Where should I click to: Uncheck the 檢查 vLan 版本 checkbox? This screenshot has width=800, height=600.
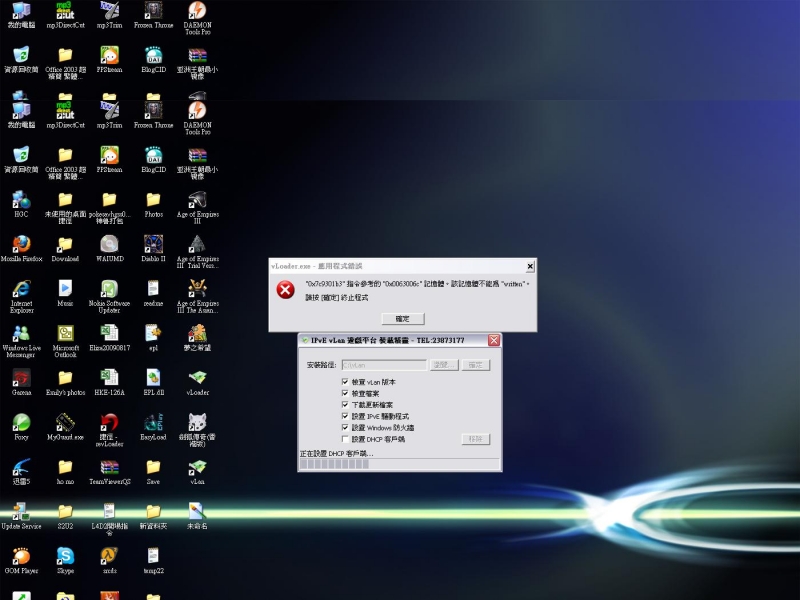345,382
